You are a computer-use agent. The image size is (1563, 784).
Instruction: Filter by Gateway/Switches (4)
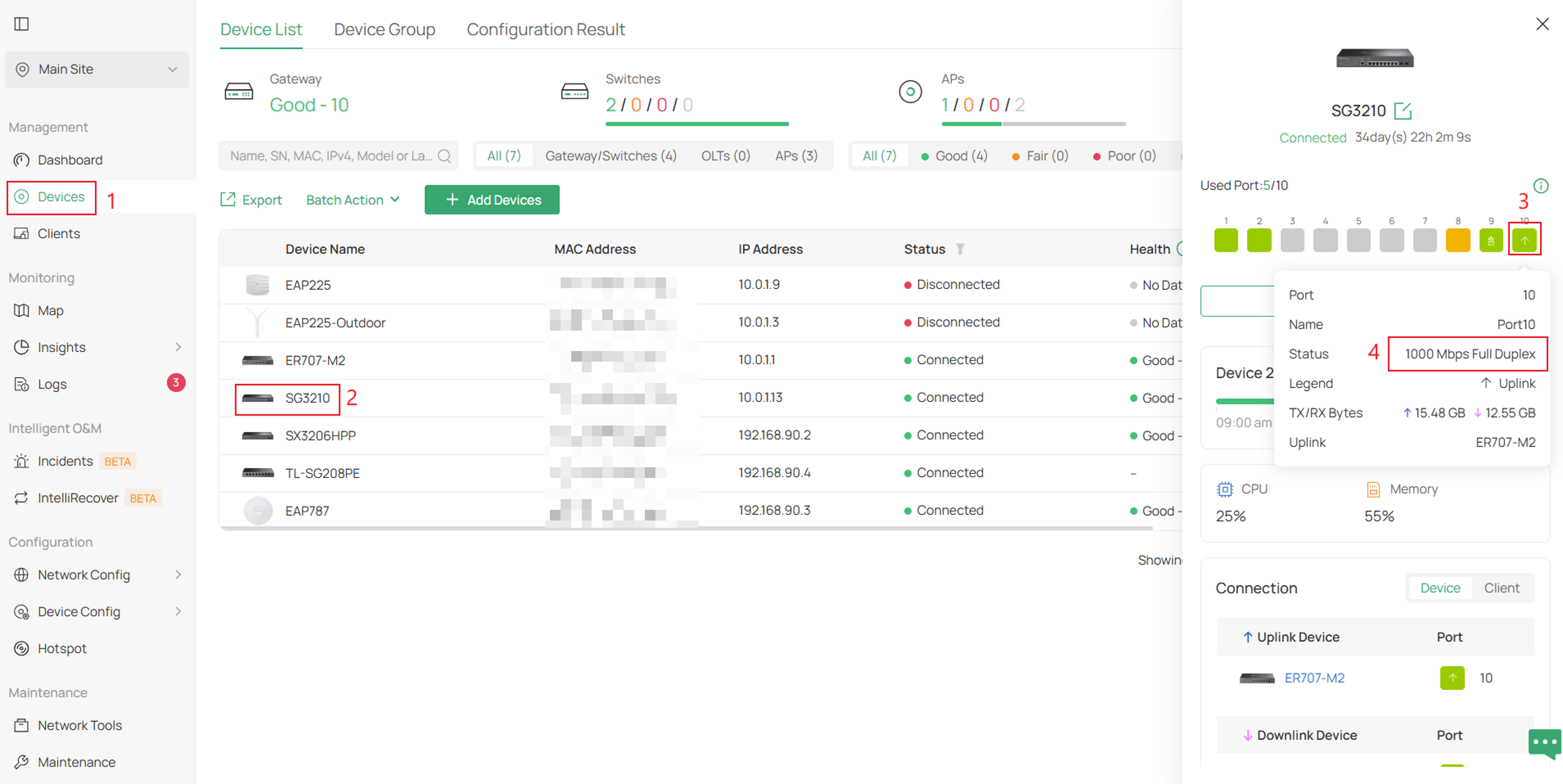tap(610, 156)
